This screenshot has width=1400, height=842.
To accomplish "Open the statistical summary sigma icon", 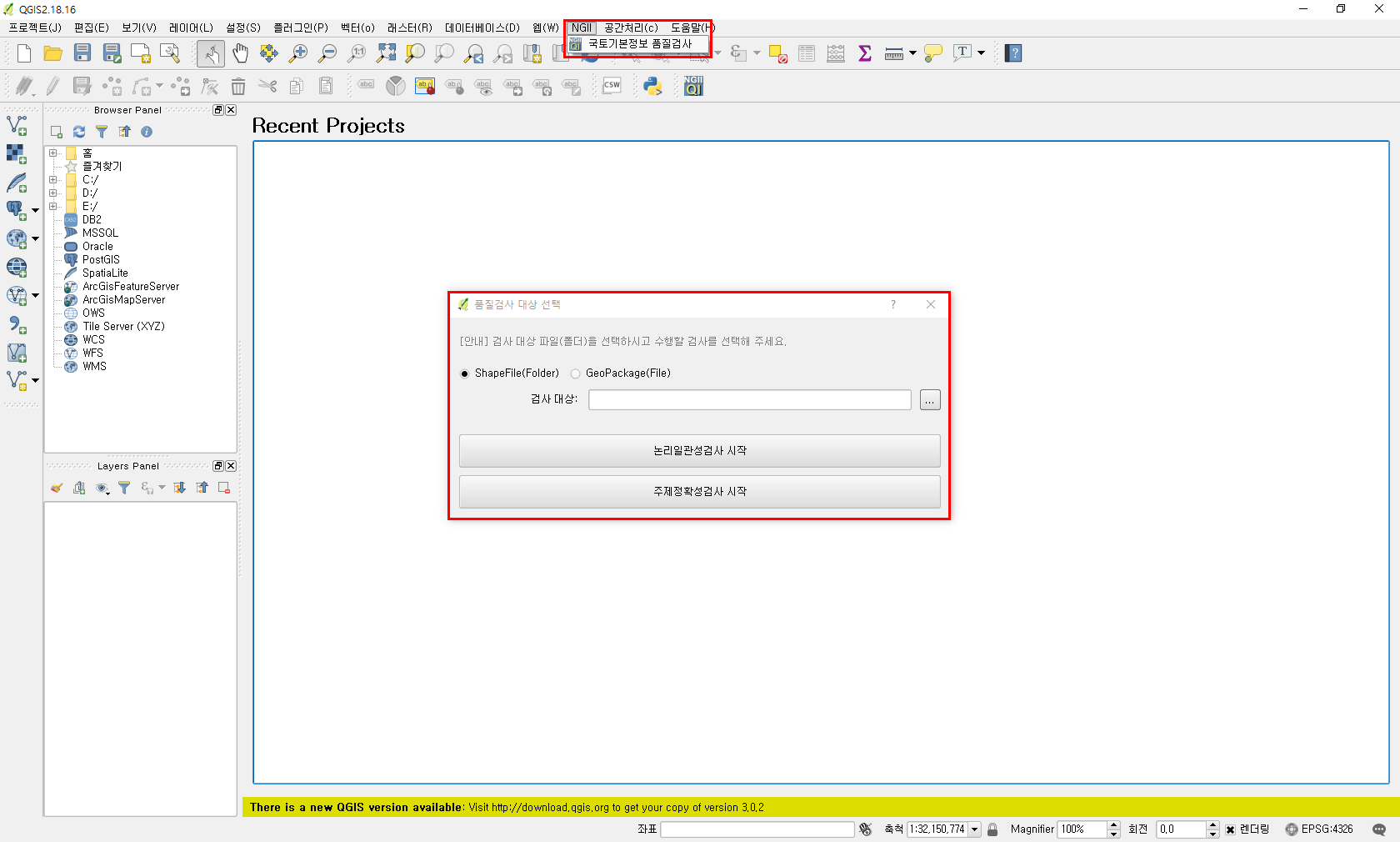I will point(865,54).
